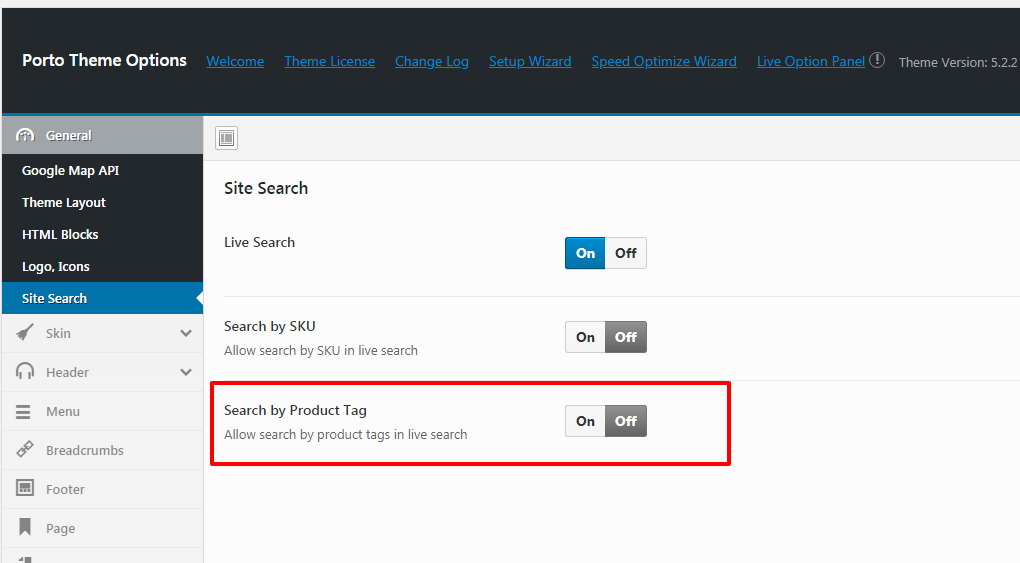Open the Menu settings section
The width and height of the screenshot is (1020, 563).
[103, 411]
